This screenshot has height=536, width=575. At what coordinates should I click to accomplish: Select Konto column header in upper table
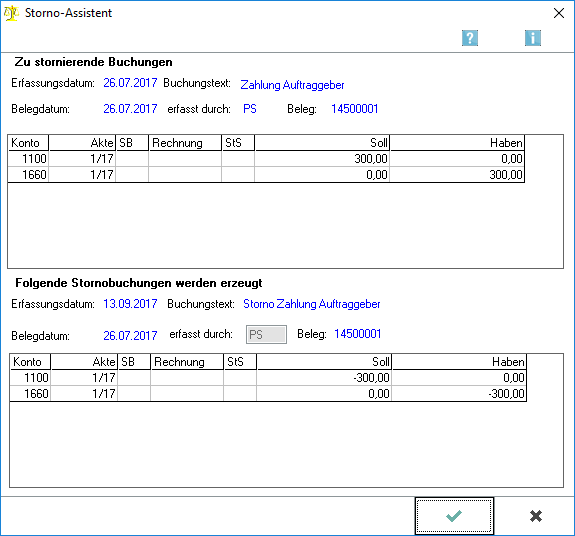pos(28,143)
